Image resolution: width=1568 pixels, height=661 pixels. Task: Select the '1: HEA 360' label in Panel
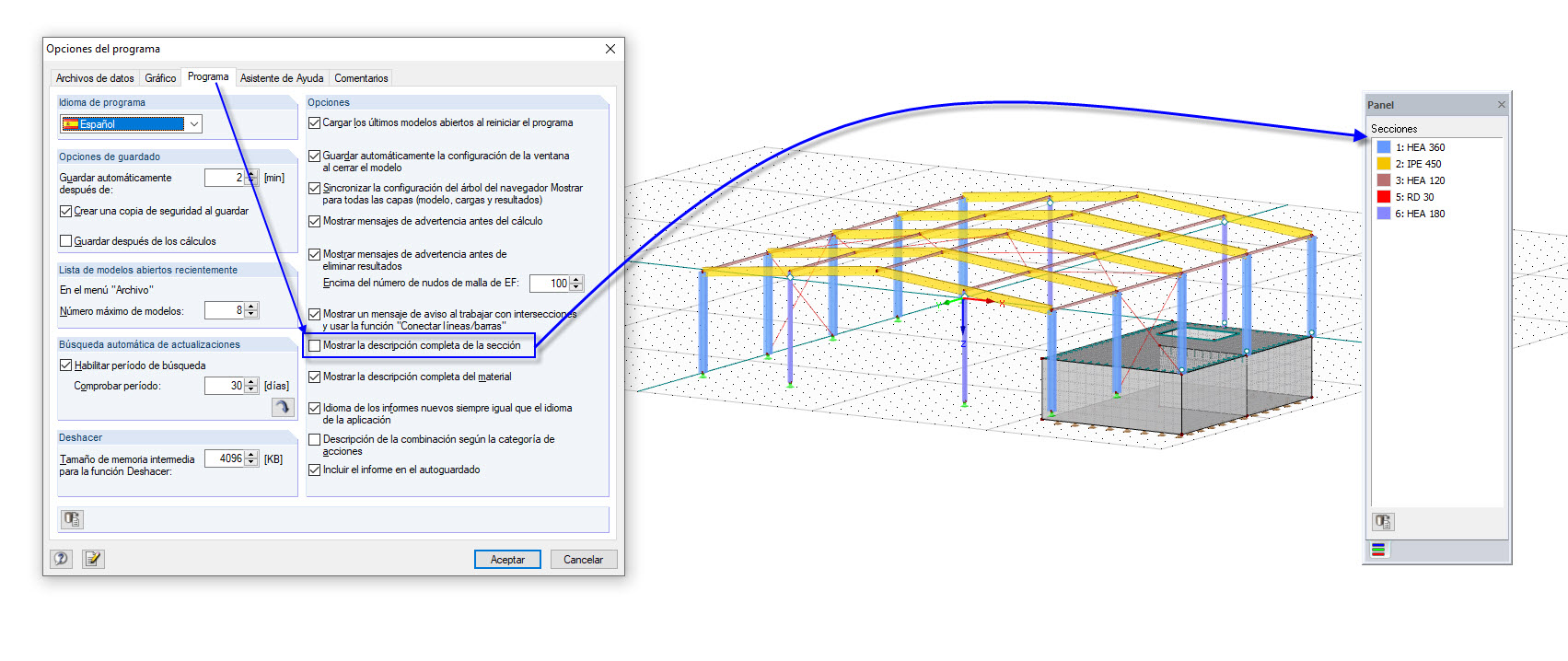coord(1420,147)
